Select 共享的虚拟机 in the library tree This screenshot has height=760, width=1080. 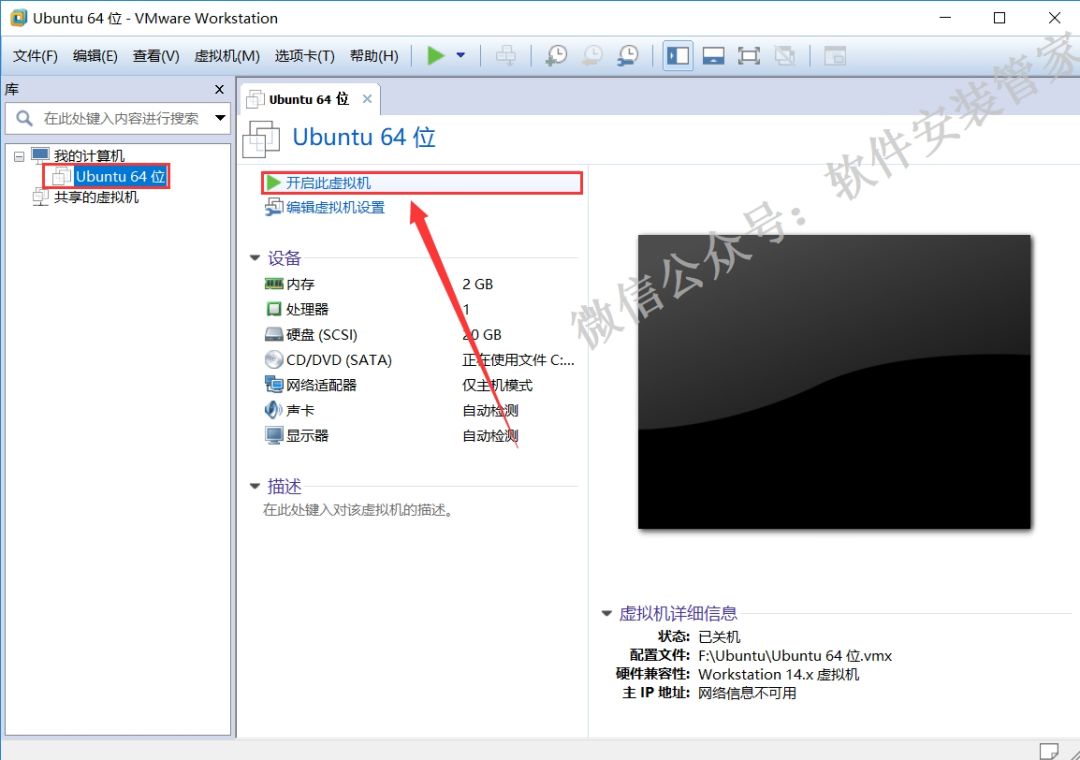(x=96, y=197)
